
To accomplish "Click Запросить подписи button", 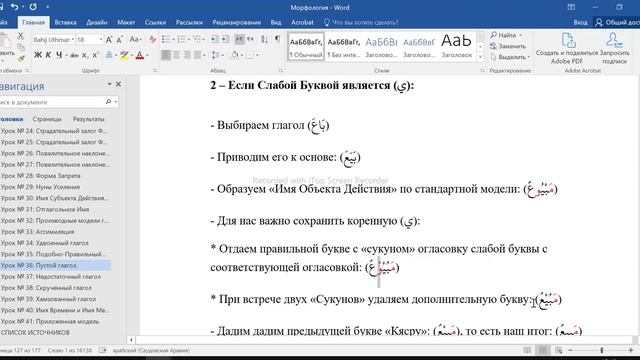I will [x=614, y=48].
